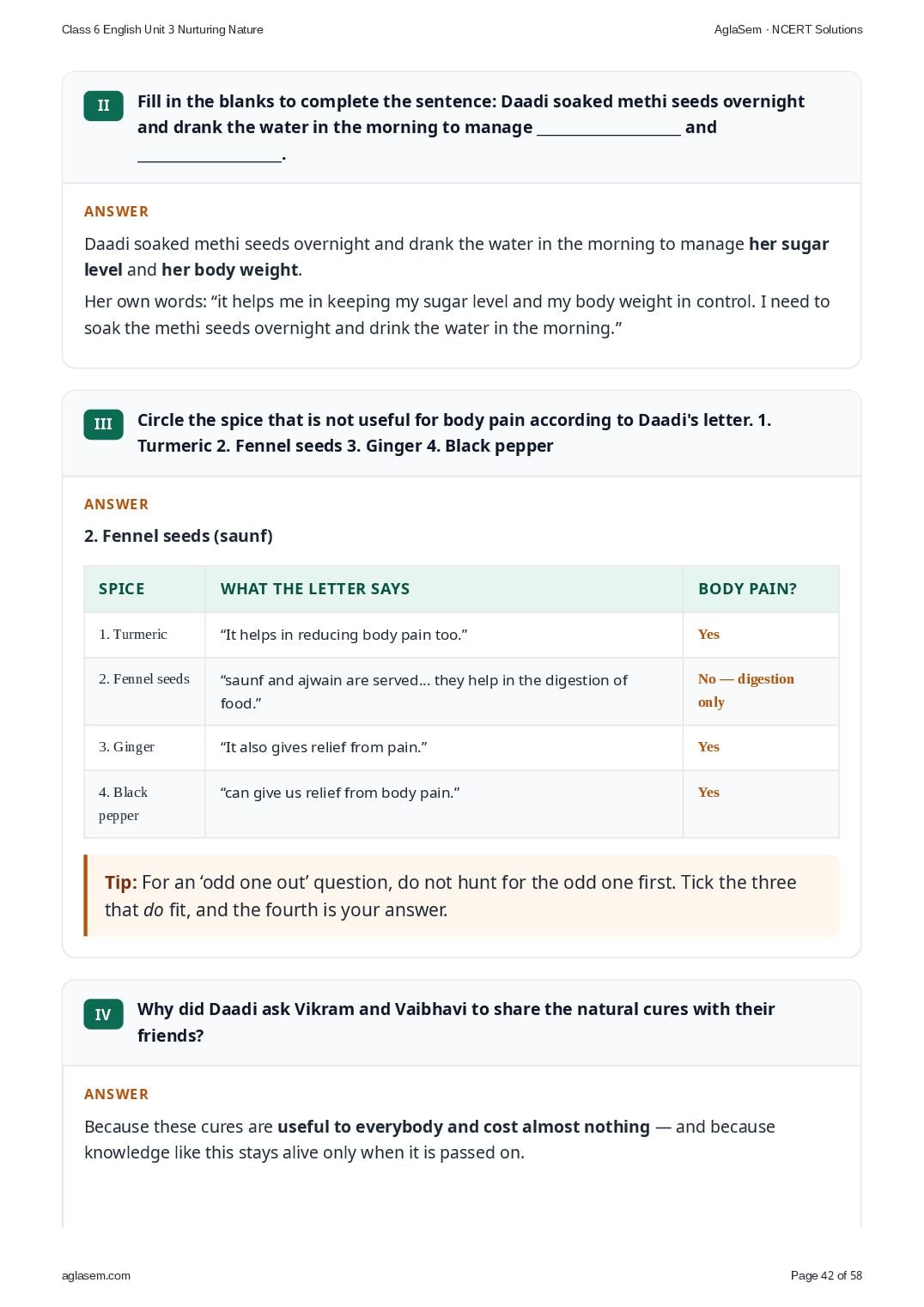Click the 'AglaSem · NCERT Solutions' header text
924x1307 pixels.
788,29
